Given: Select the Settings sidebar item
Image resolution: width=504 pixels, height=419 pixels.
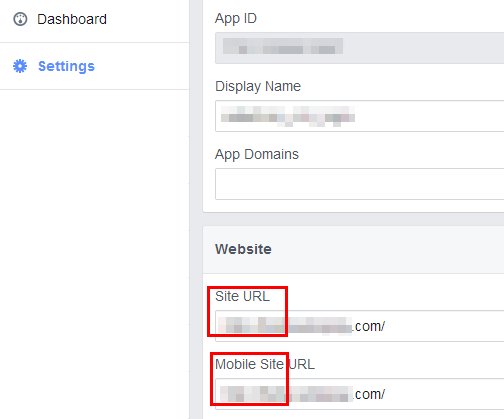Looking at the screenshot, I should [95, 66].
